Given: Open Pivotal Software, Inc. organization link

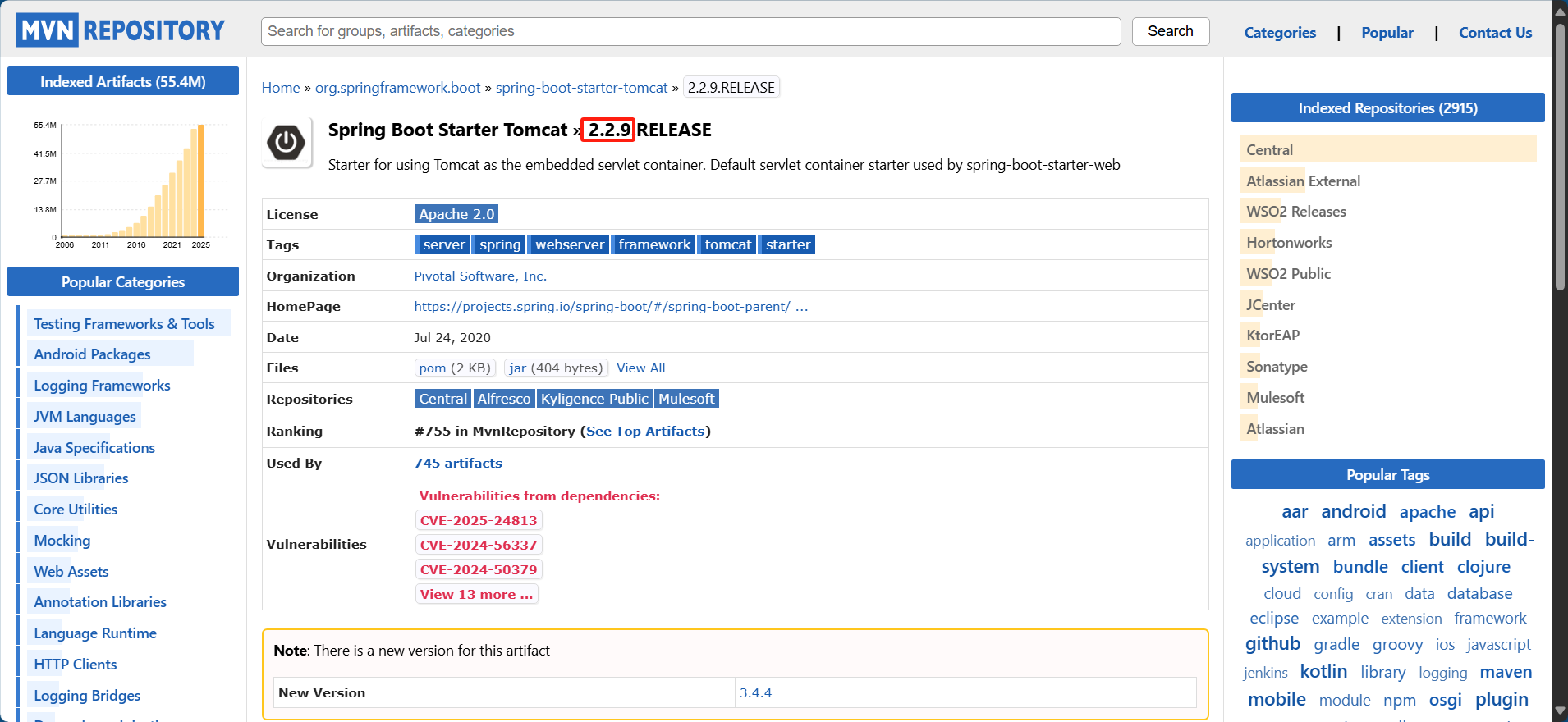Looking at the screenshot, I should pos(480,276).
